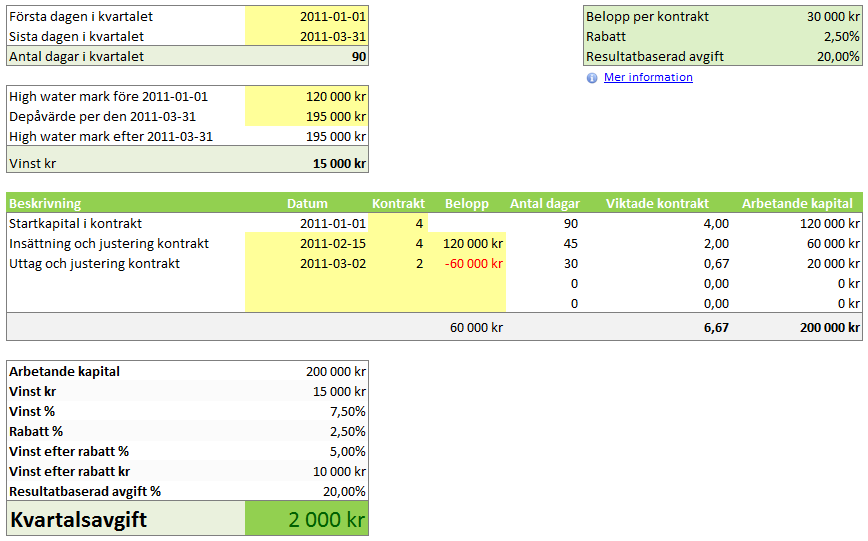Select Vinst efter rabatt % value 5,00%
Viewport: 868px width, 541px height.
tap(348, 451)
